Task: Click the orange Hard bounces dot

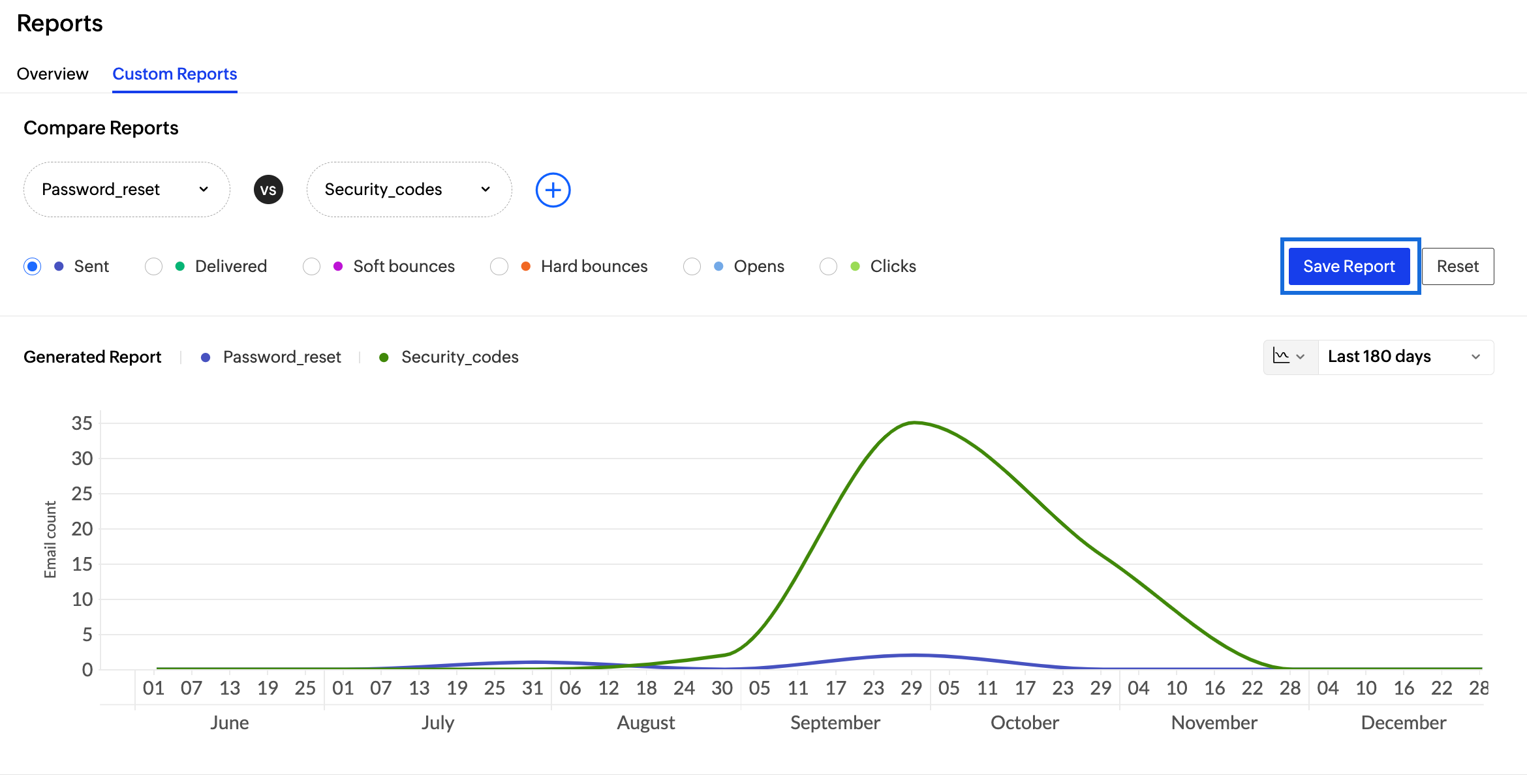Action: click(x=525, y=266)
